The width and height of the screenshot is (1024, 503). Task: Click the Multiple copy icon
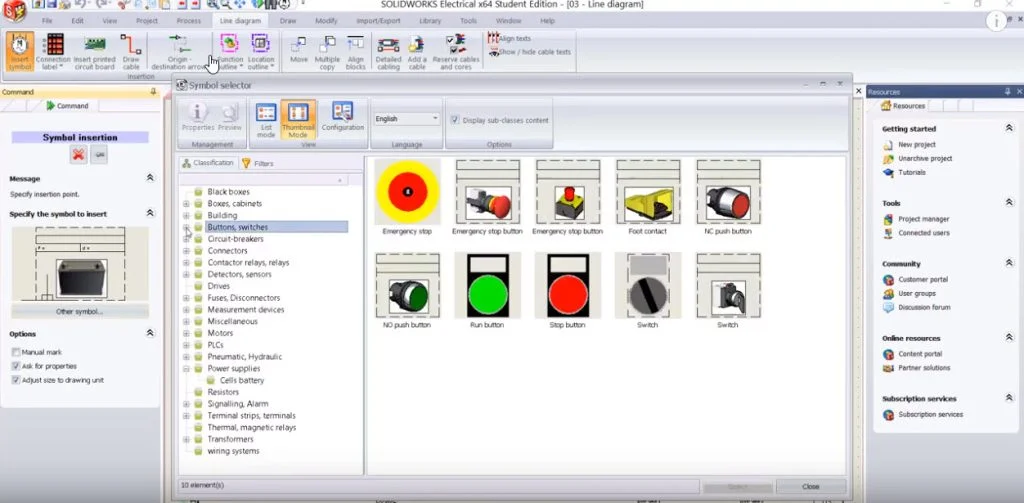coord(327,52)
